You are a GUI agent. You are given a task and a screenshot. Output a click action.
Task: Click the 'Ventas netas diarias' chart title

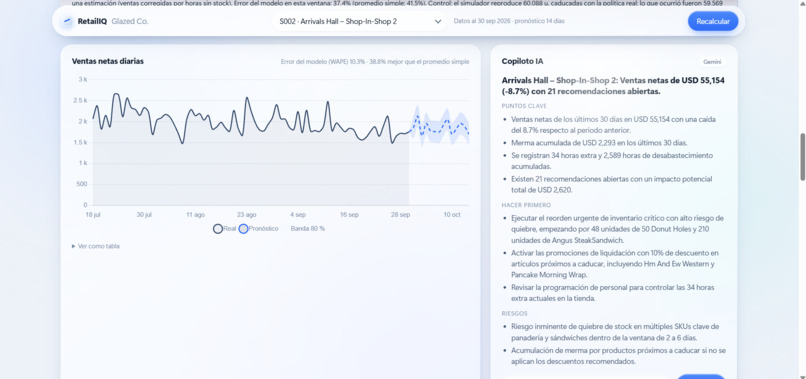pyautogui.click(x=108, y=61)
